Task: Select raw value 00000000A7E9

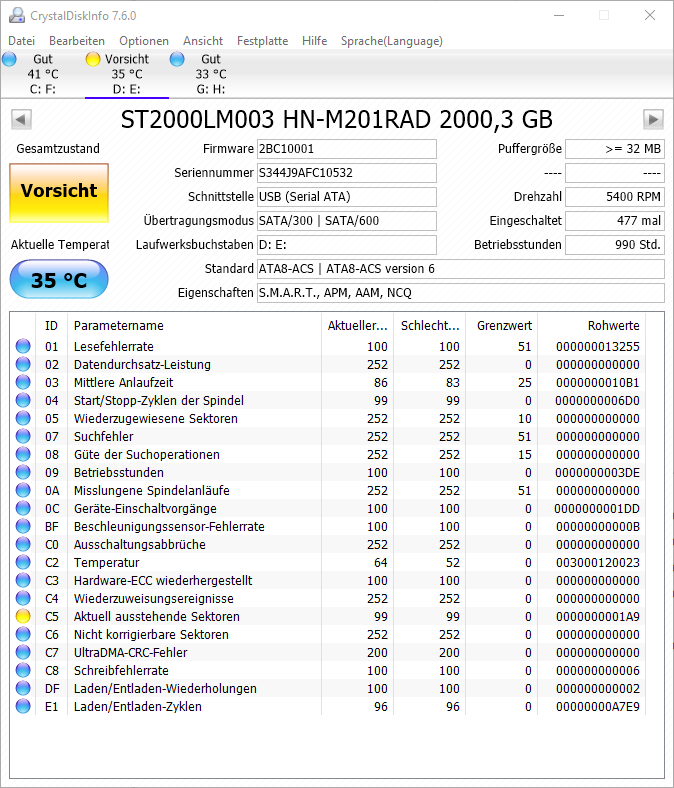Action: coord(598,707)
